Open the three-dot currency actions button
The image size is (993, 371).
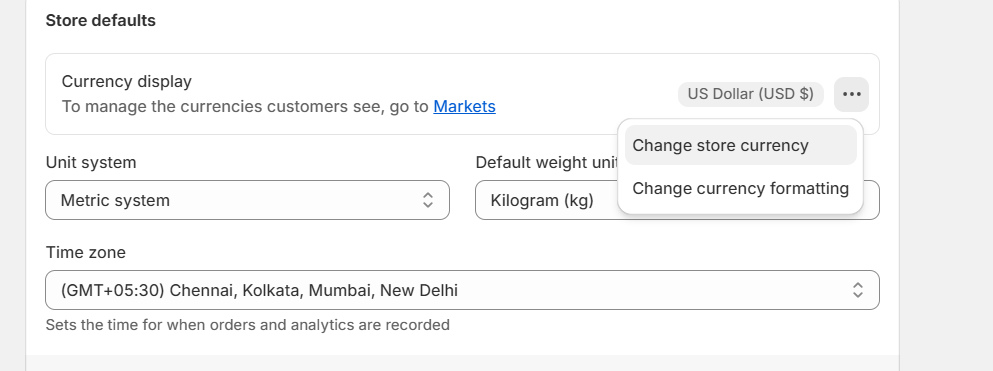point(851,94)
